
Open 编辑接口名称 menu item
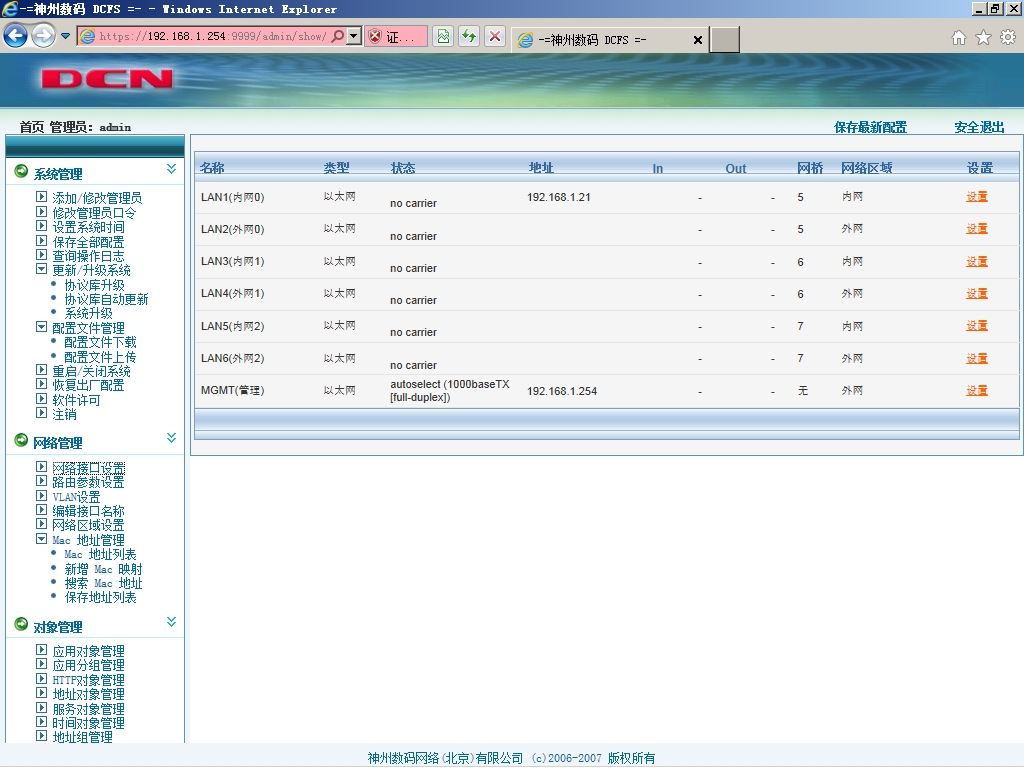click(x=88, y=511)
